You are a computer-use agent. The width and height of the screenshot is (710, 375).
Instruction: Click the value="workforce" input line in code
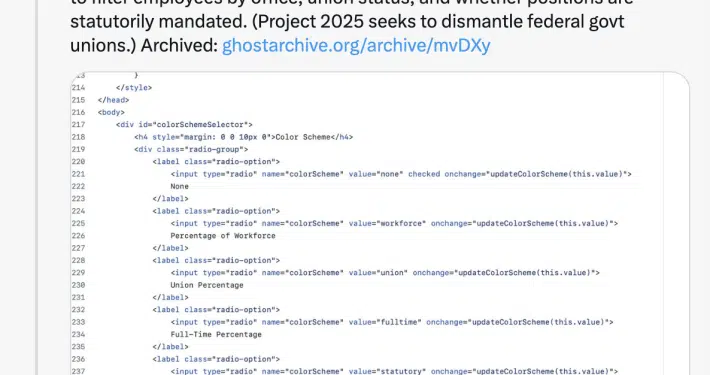tap(394, 223)
